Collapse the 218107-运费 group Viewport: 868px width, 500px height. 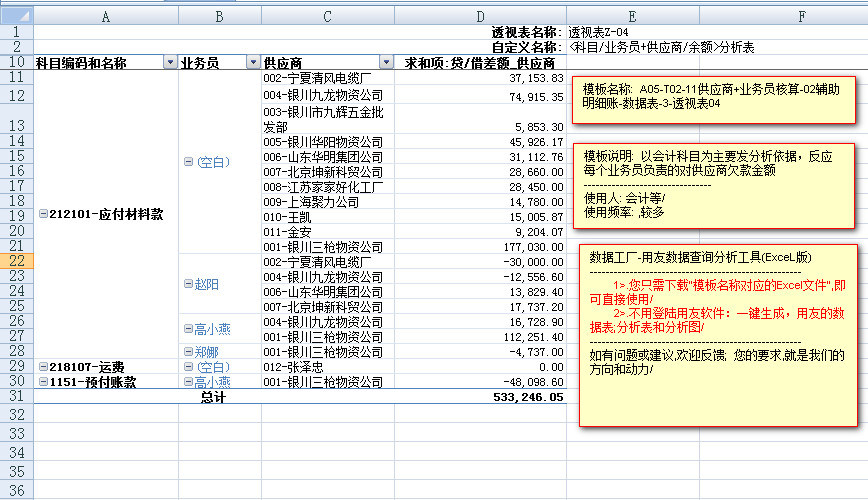41,367
